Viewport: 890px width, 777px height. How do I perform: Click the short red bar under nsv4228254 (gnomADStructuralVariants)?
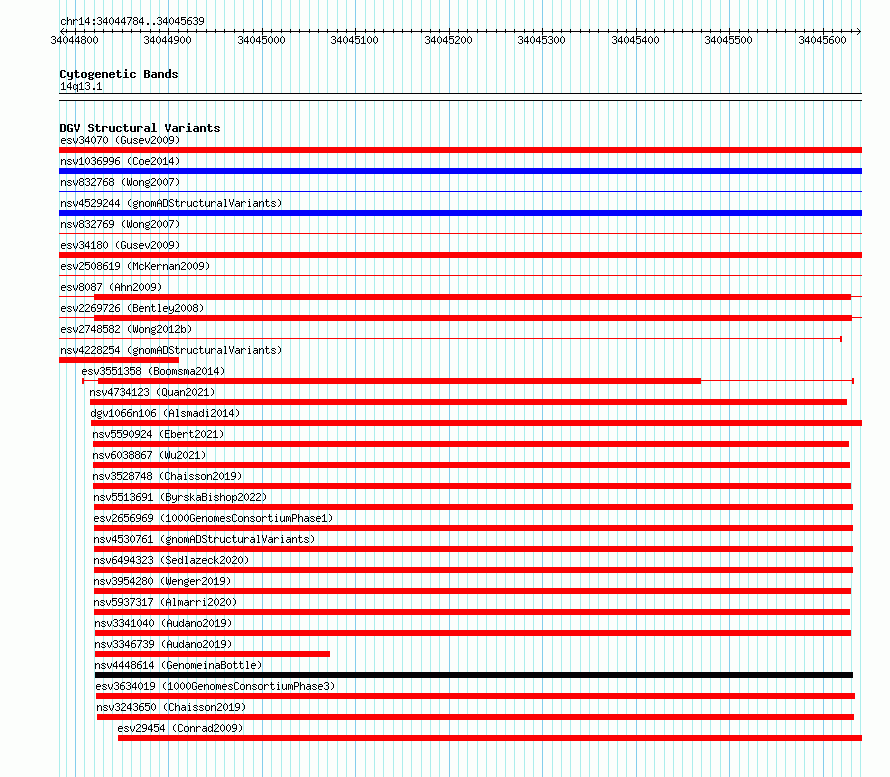point(119,360)
